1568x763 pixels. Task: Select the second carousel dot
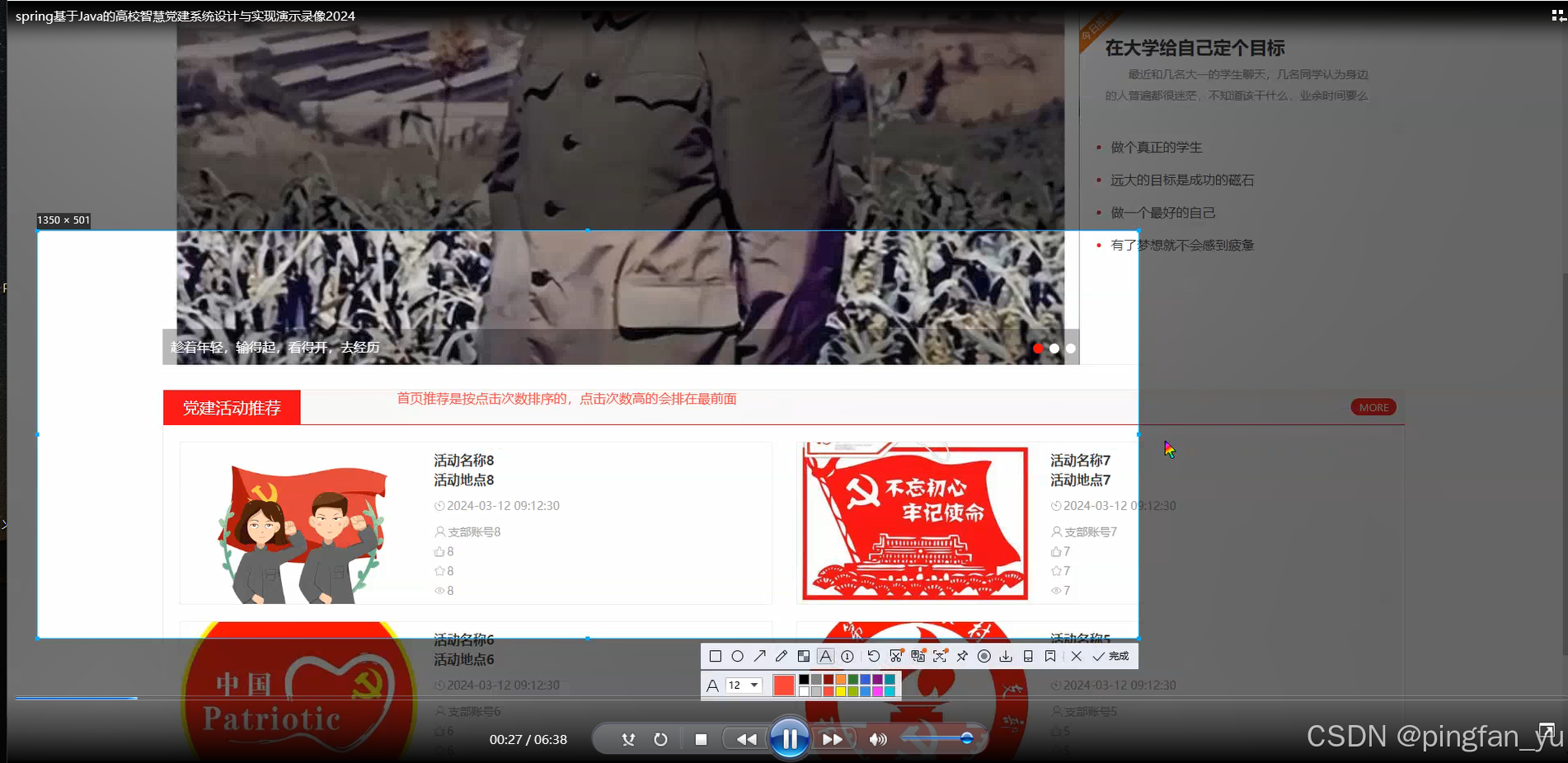click(x=1054, y=349)
